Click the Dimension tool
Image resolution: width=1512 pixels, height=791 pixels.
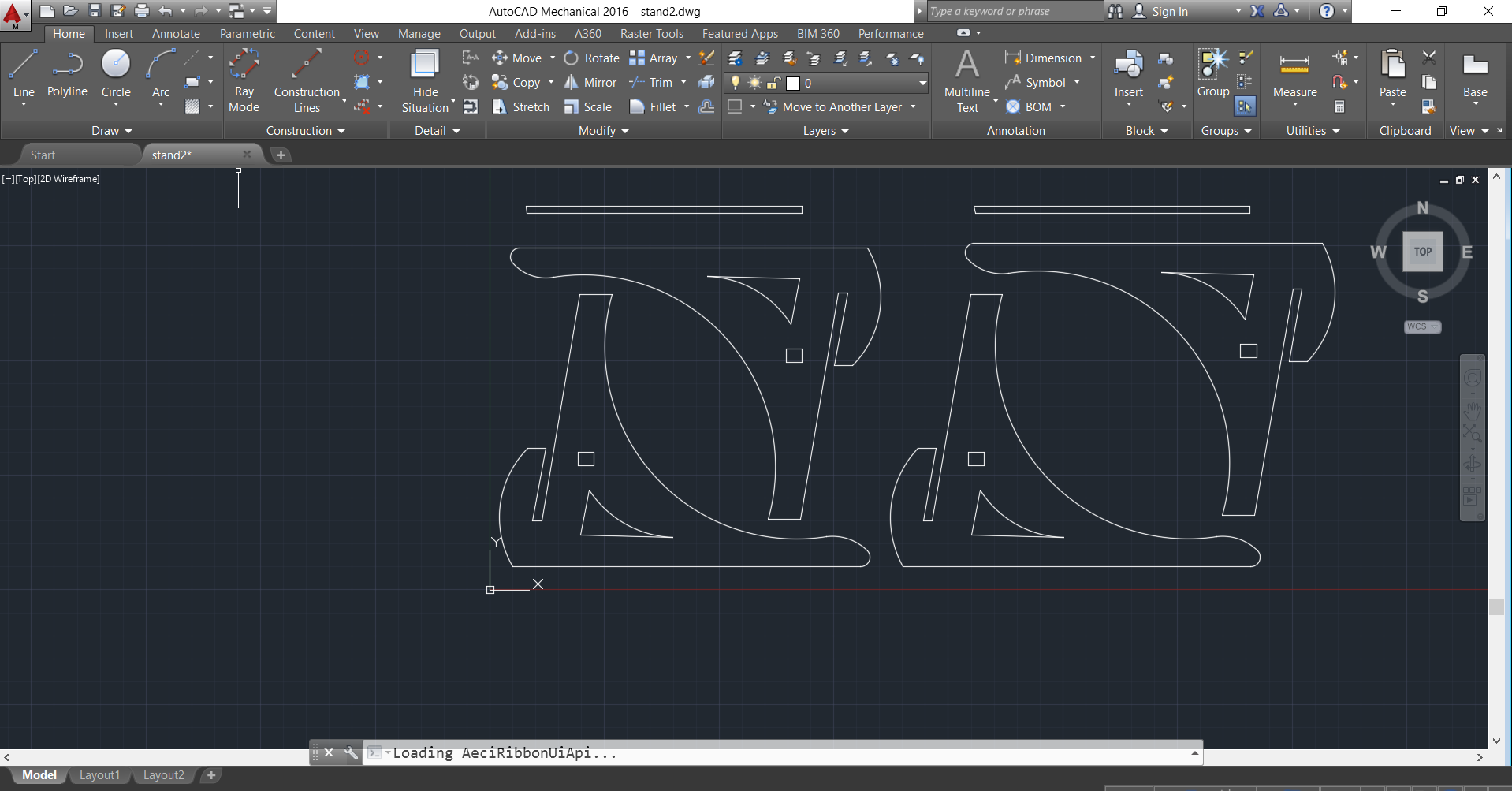(1043, 58)
